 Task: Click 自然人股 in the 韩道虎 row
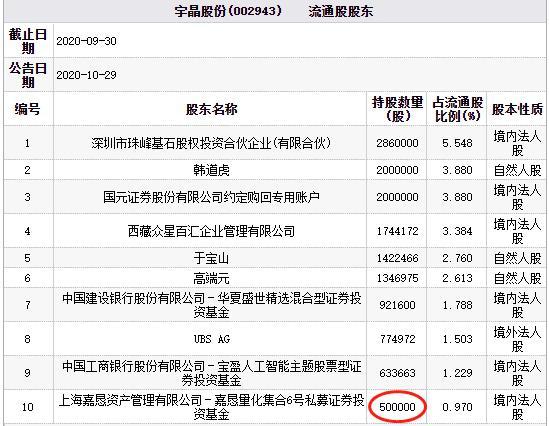point(517,170)
